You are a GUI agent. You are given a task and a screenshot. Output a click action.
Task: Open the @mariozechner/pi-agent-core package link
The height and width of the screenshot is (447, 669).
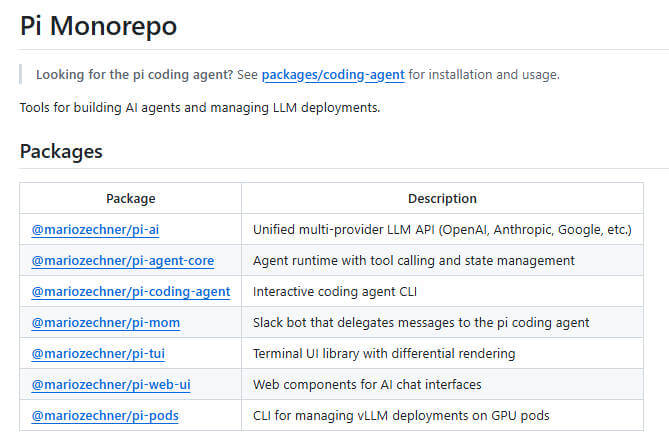pos(123,261)
